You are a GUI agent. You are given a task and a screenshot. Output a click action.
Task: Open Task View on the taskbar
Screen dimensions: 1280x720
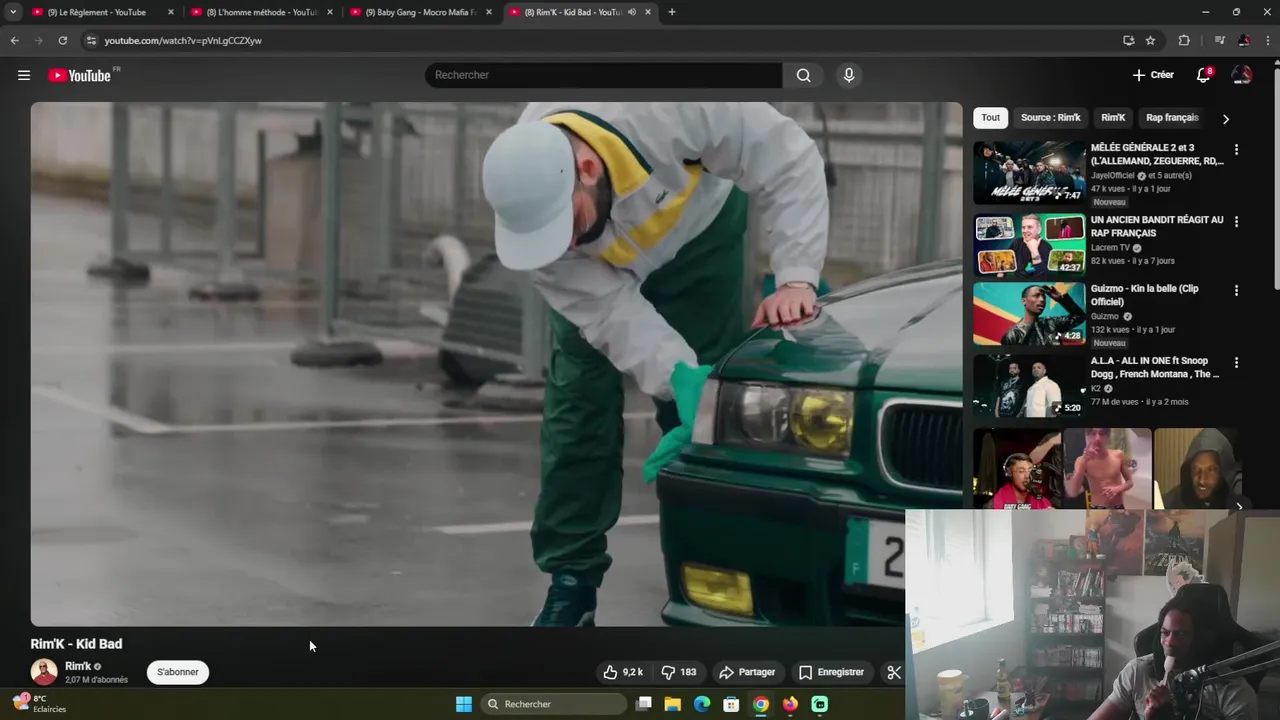click(644, 704)
